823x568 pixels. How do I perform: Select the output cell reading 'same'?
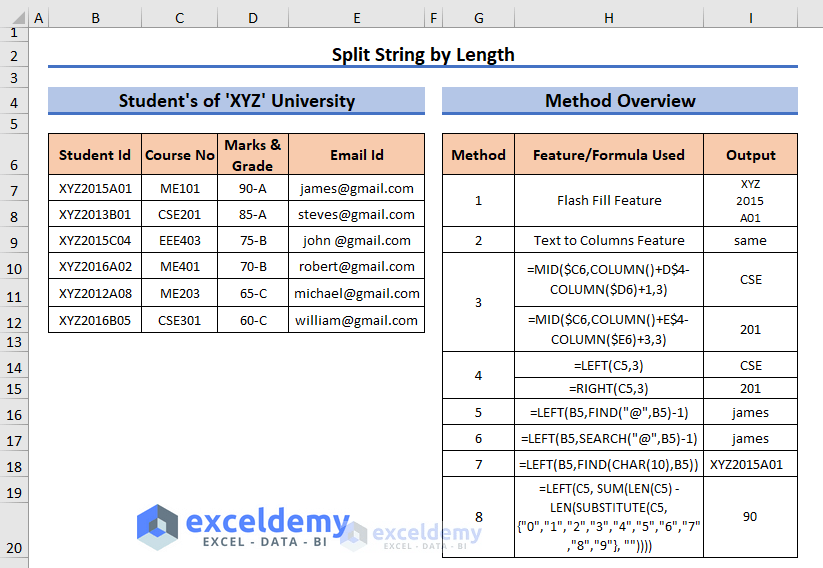tap(750, 240)
